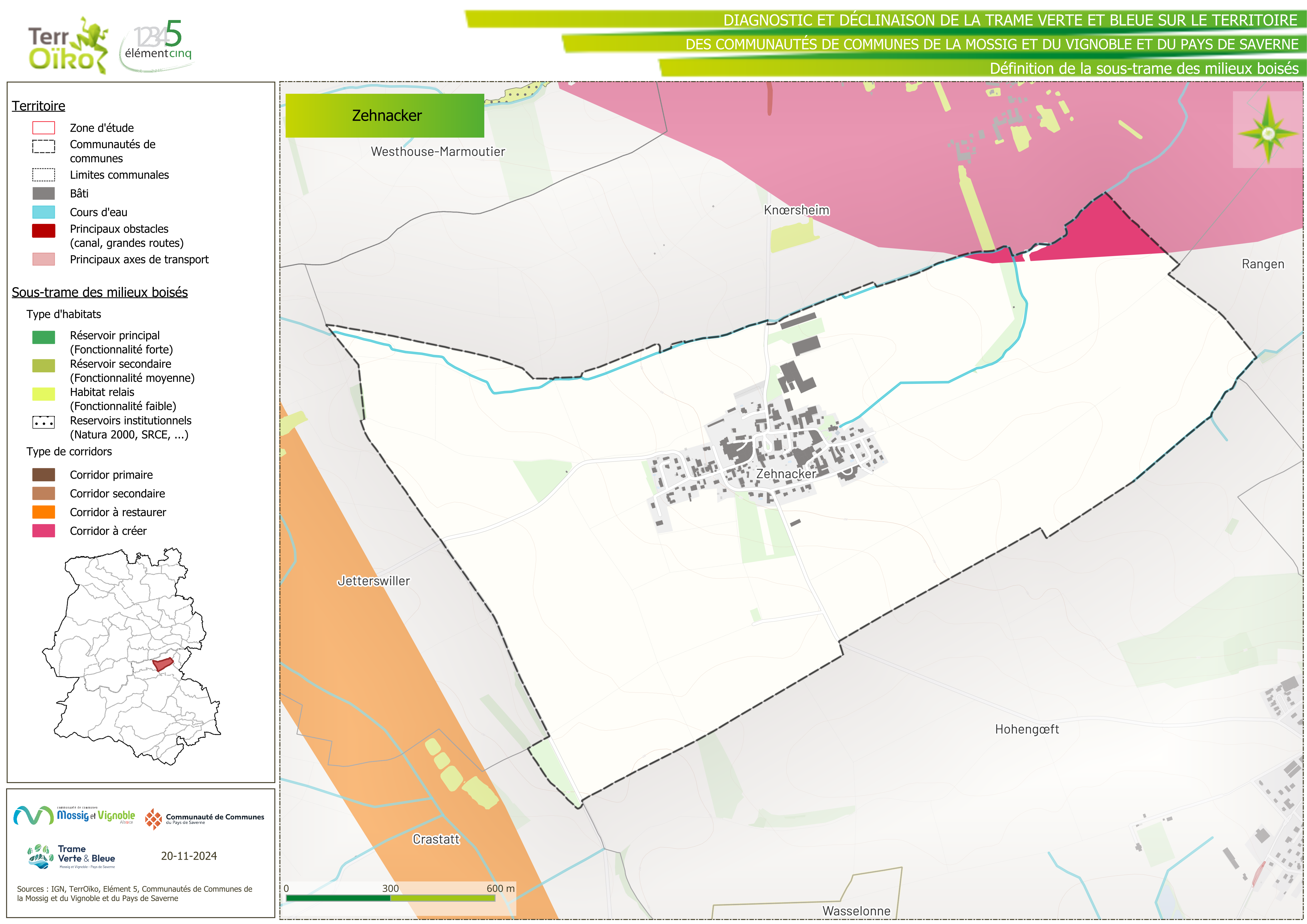Click the Knœrsheim map label
Image resolution: width=1307 pixels, height=924 pixels.
click(x=796, y=210)
